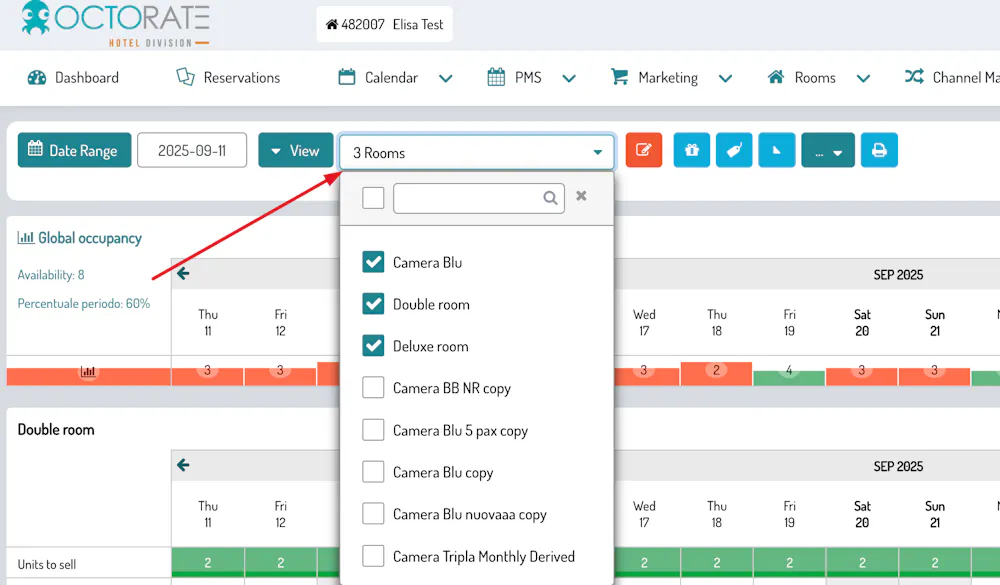Viewport: 1000px width, 585px height.
Task: Expand the Rooms menu chevron
Action: point(863,78)
